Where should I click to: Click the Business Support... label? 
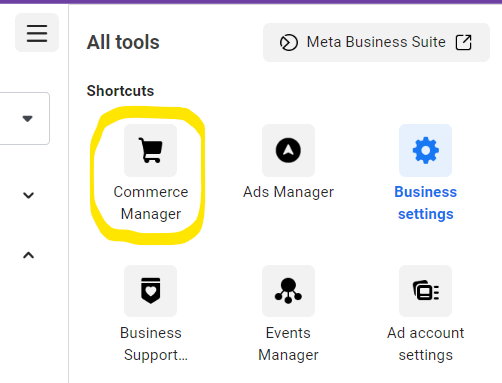pos(152,344)
